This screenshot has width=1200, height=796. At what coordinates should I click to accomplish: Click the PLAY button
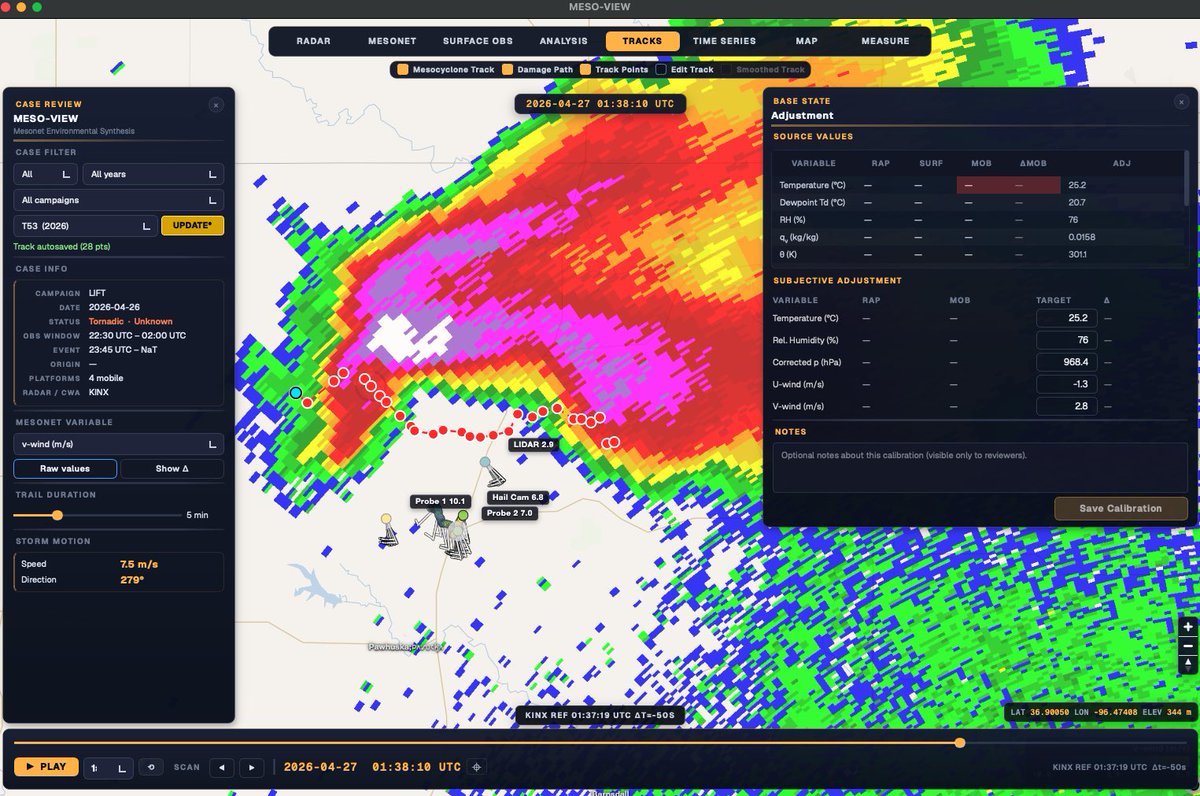pos(46,767)
